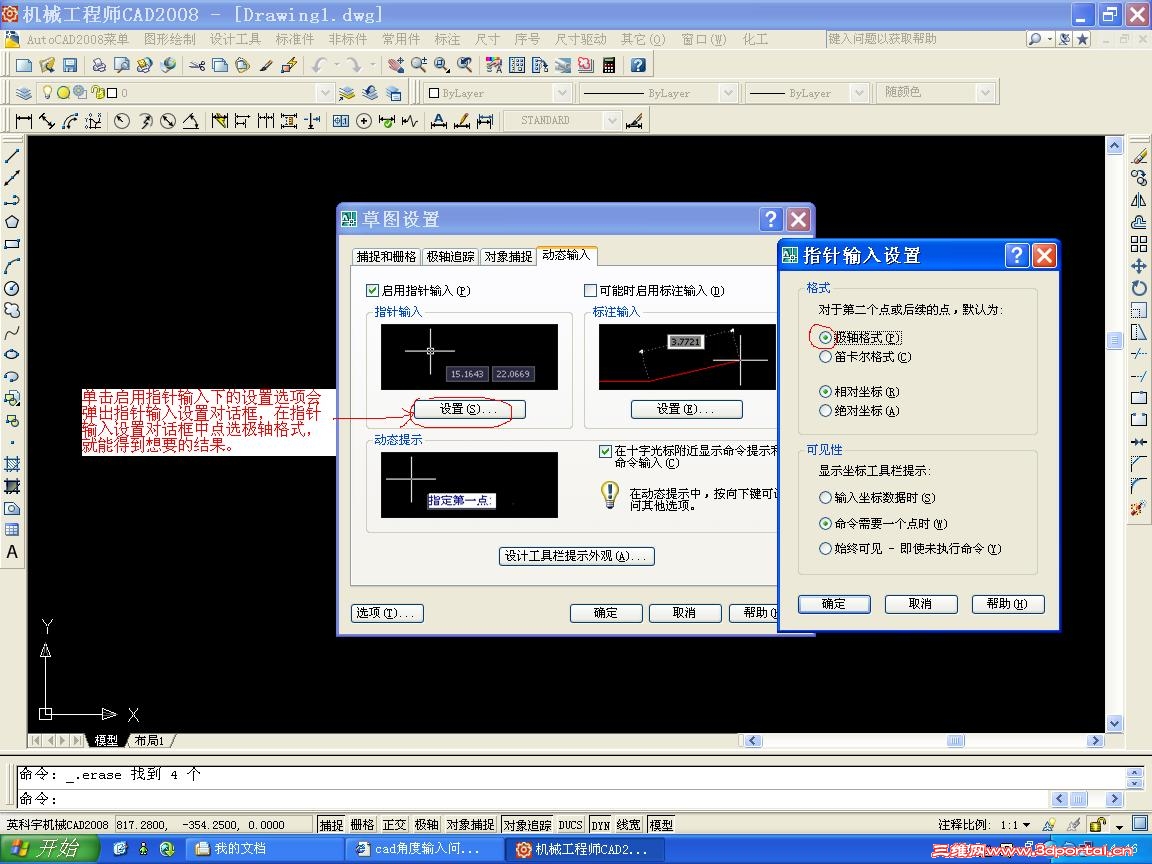The image size is (1152, 864).
Task: Click the Cut scissors icon
Action: click(197, 65)
